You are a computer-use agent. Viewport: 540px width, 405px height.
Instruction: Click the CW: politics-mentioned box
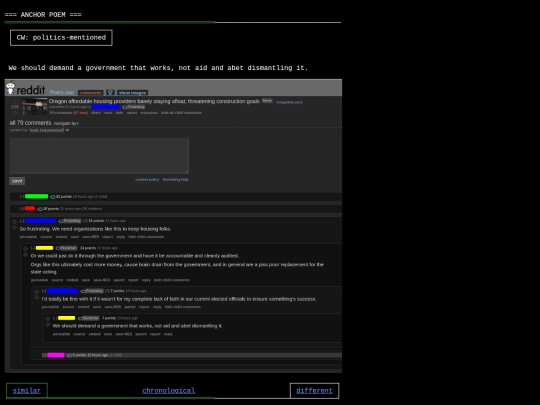point(61,38)
